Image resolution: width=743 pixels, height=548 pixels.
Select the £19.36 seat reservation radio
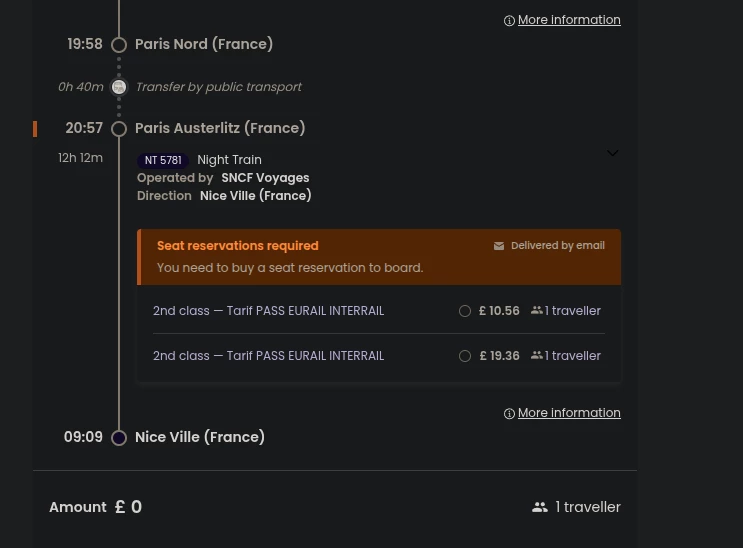(x=465, y=356)
